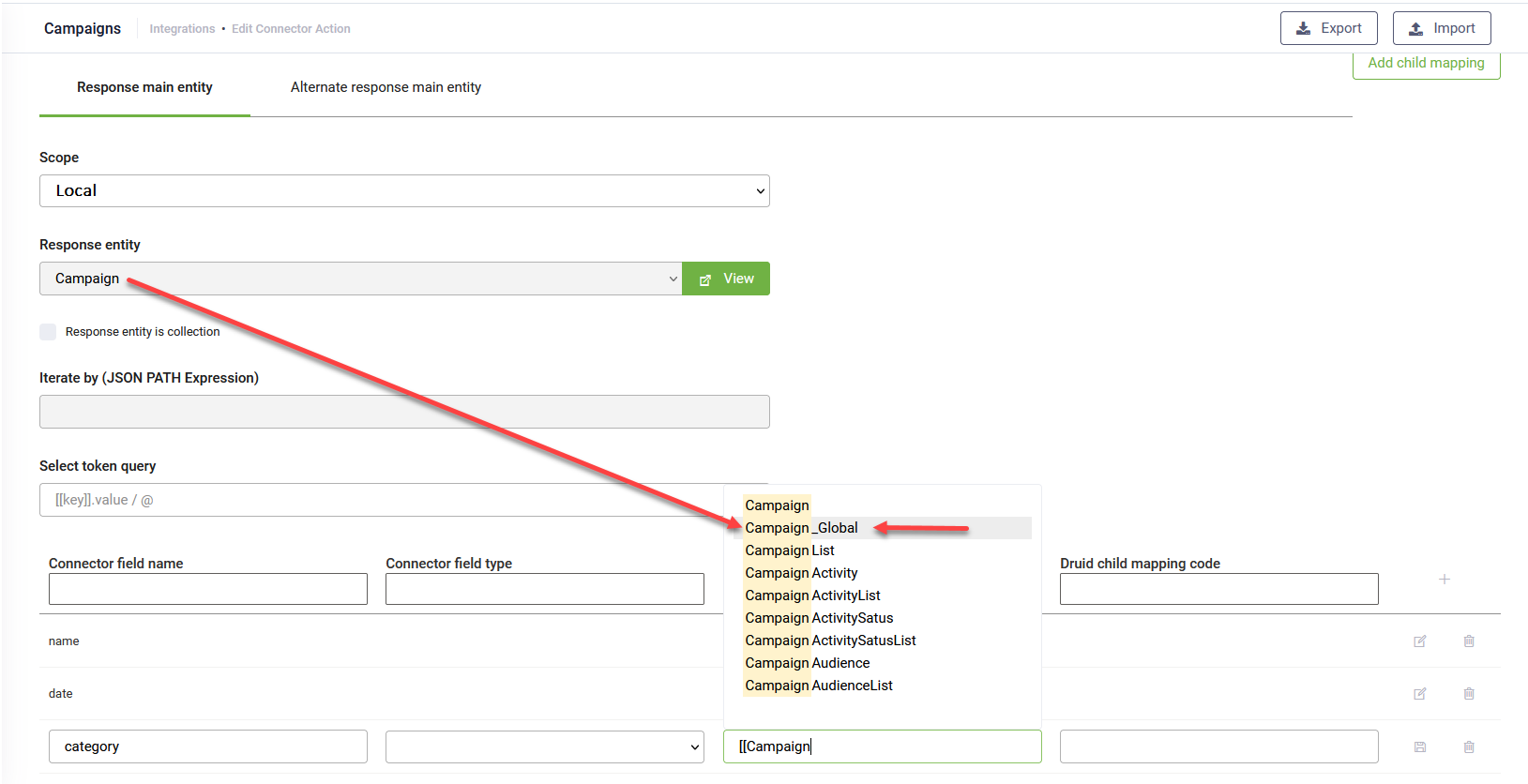Open the Integrations breadcrumb link
Viewport: 1528px width, 784px height.
[182, 29]
